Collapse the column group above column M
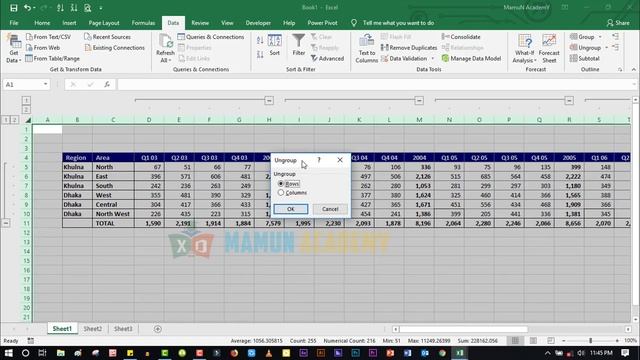The height and width of the screenshot is (360, 640). [x=419, y=100]
